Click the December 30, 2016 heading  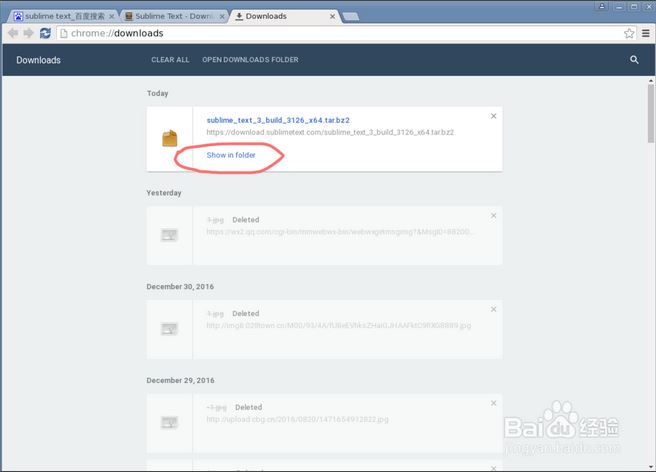tap(180, 287)
